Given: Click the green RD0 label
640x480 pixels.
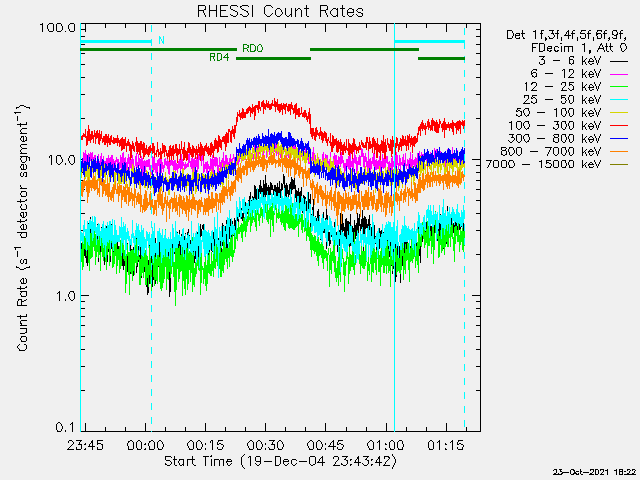Looking at the screenshot, I should pos(253,48).
